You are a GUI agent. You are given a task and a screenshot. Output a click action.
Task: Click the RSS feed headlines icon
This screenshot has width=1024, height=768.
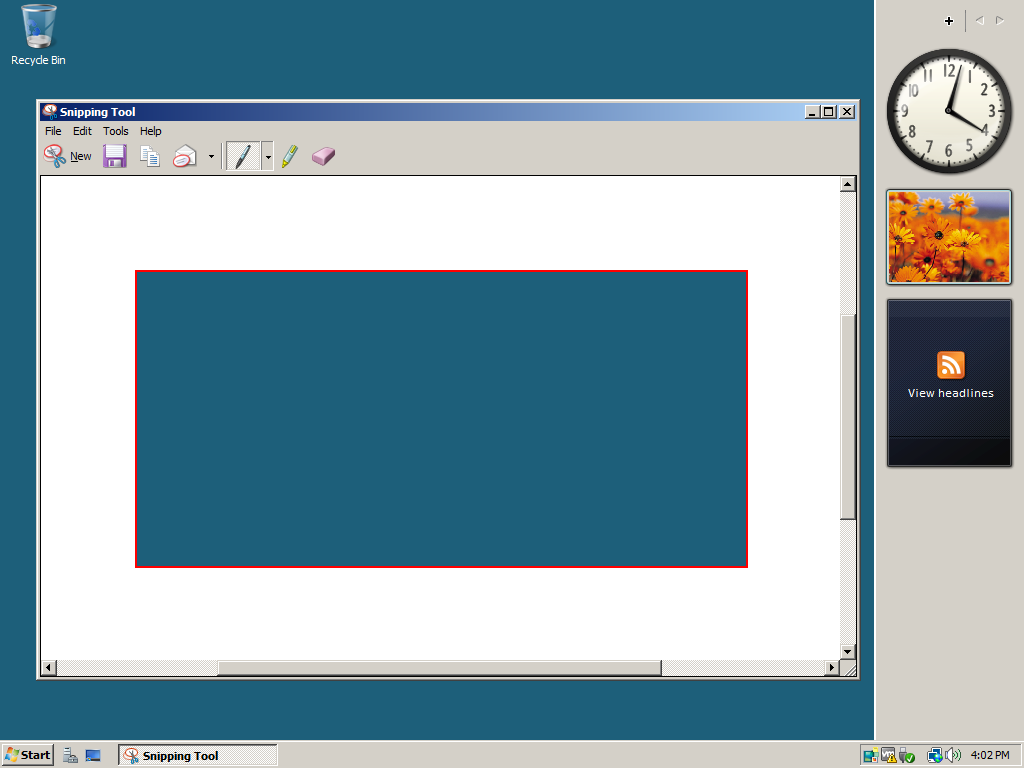(x=950, y=365)
